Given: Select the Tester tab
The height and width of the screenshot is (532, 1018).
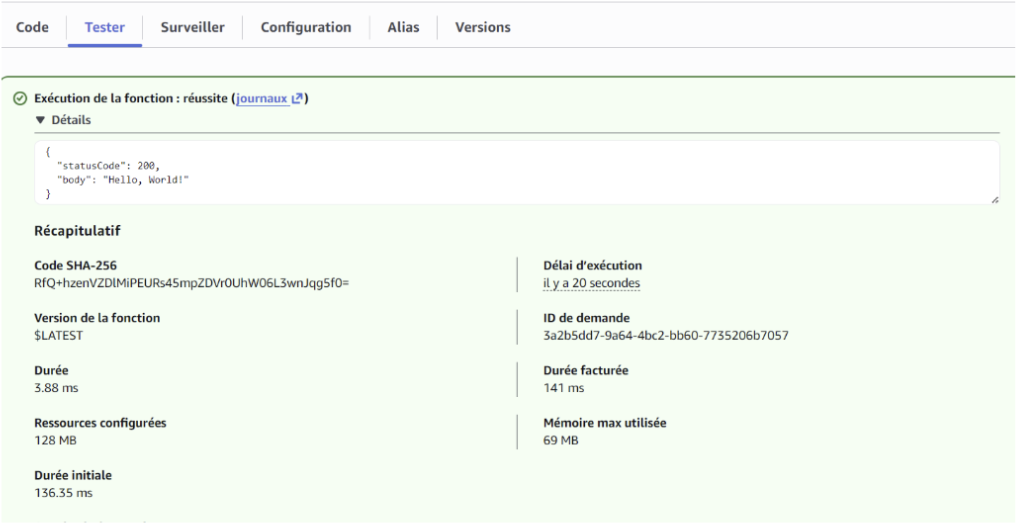Looking at the screenshot, I should (x=105, y=27).
